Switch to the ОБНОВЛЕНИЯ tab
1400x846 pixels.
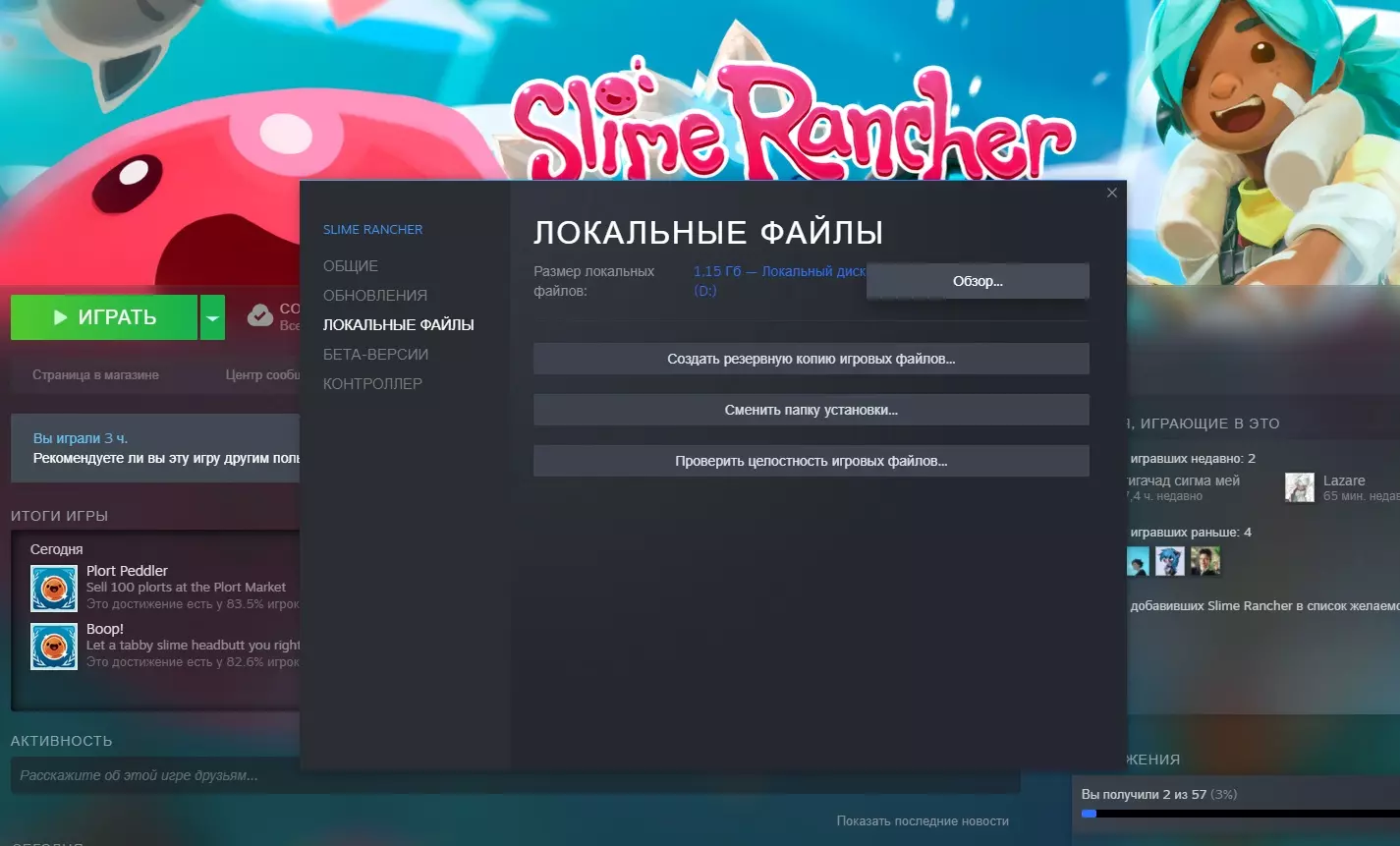coord(375,296)
